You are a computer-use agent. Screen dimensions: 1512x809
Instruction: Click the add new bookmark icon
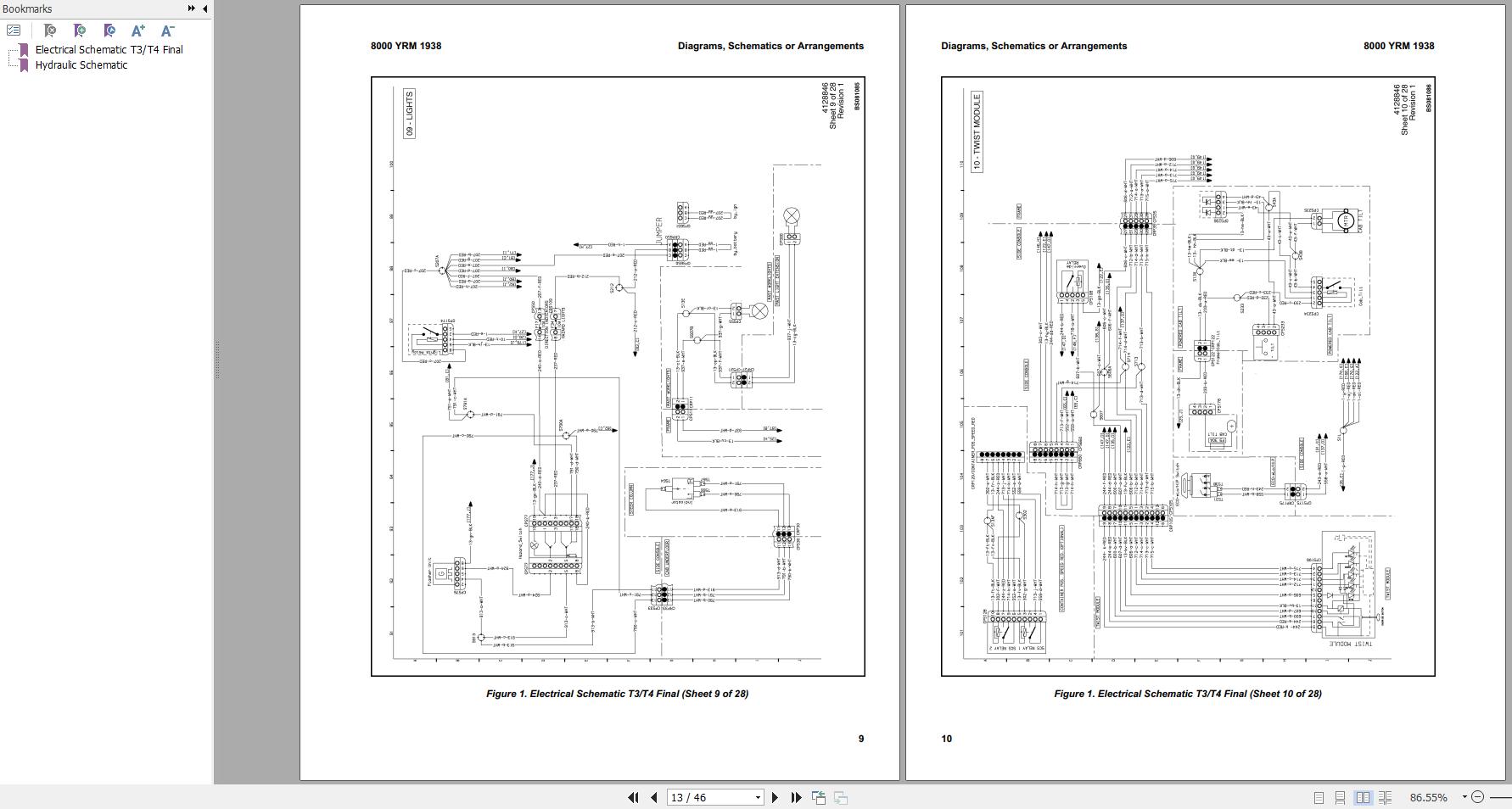pyautogui.click(x=80, y=31)
